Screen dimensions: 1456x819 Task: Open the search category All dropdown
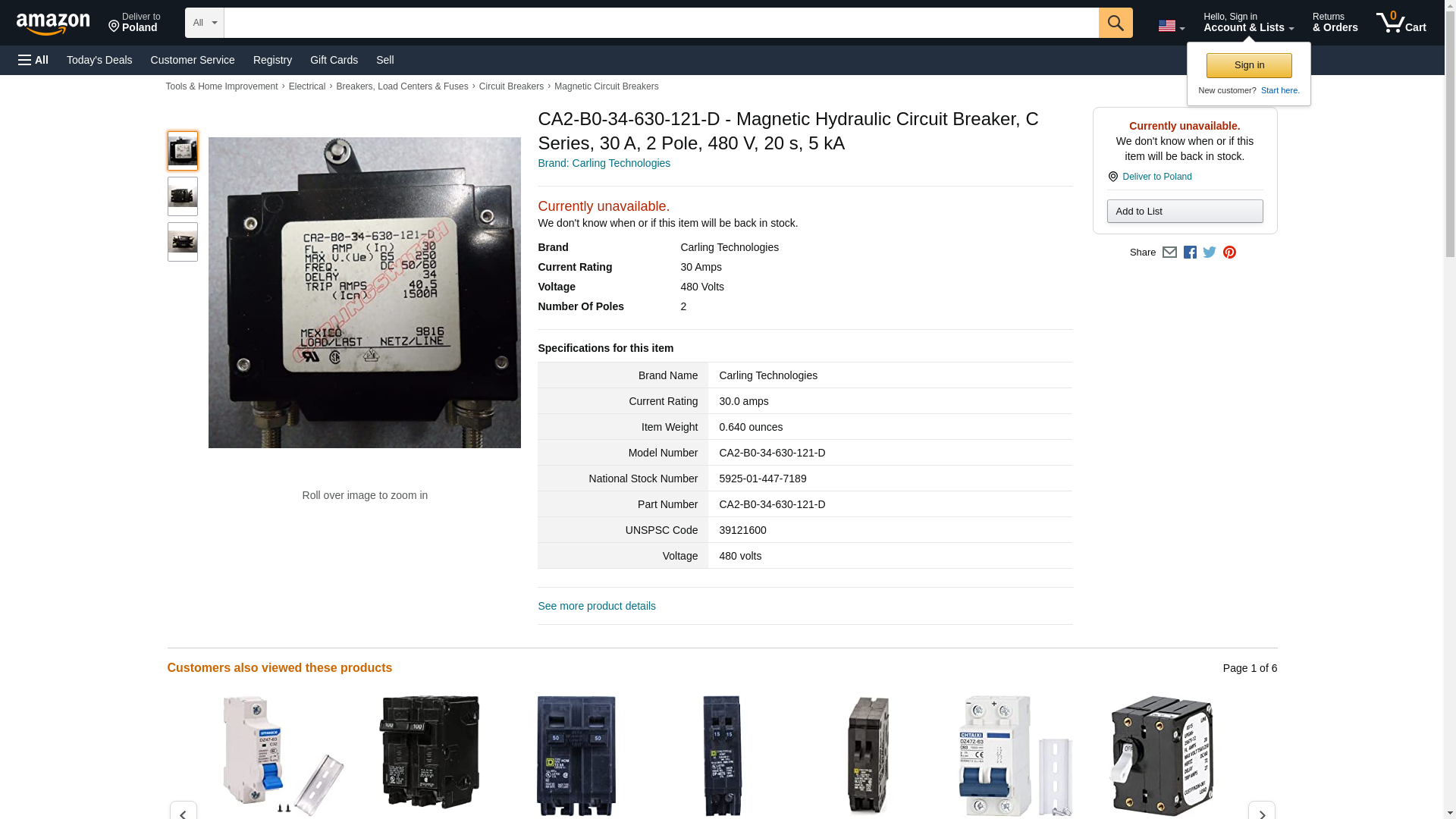204,23
